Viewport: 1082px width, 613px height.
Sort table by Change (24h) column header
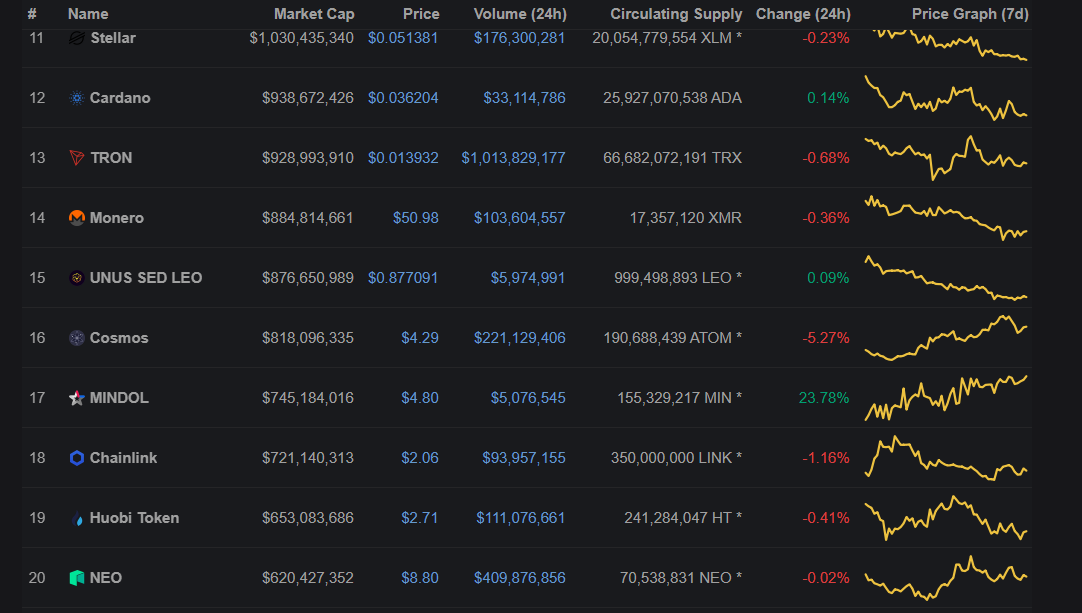coord(803,14)
